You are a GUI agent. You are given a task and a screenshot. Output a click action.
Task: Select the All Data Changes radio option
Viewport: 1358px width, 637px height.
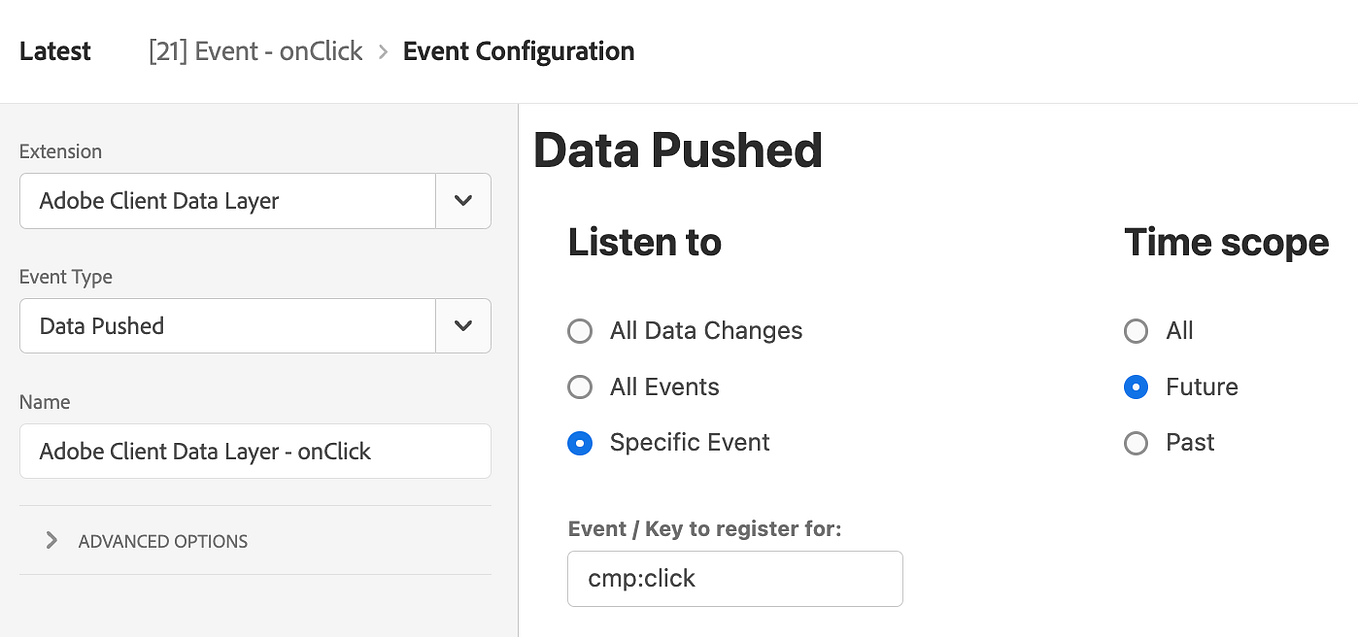580,331
